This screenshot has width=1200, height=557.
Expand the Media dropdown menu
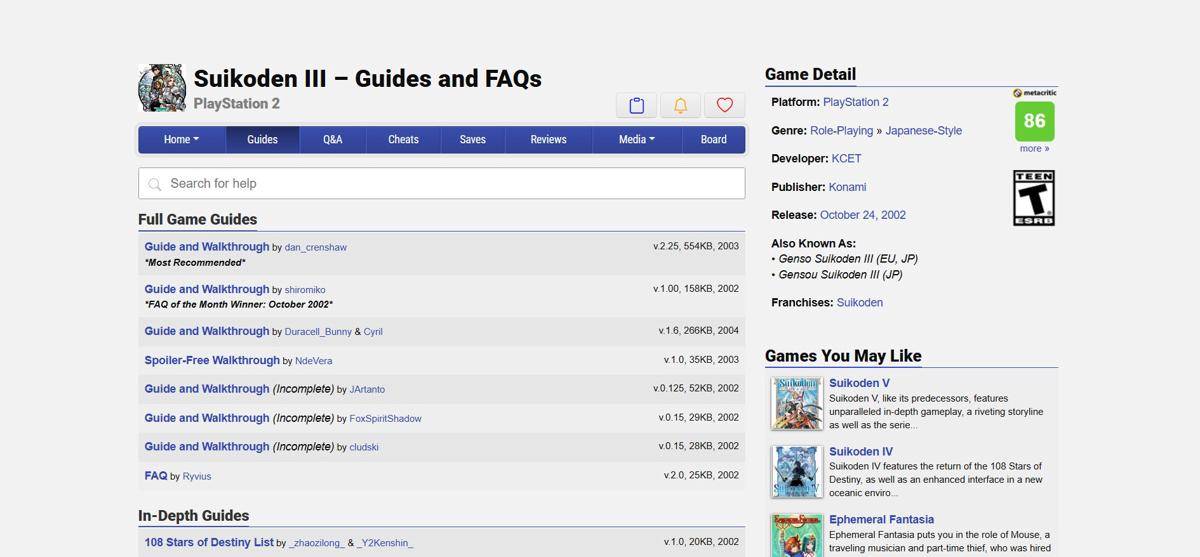[637, 139]
